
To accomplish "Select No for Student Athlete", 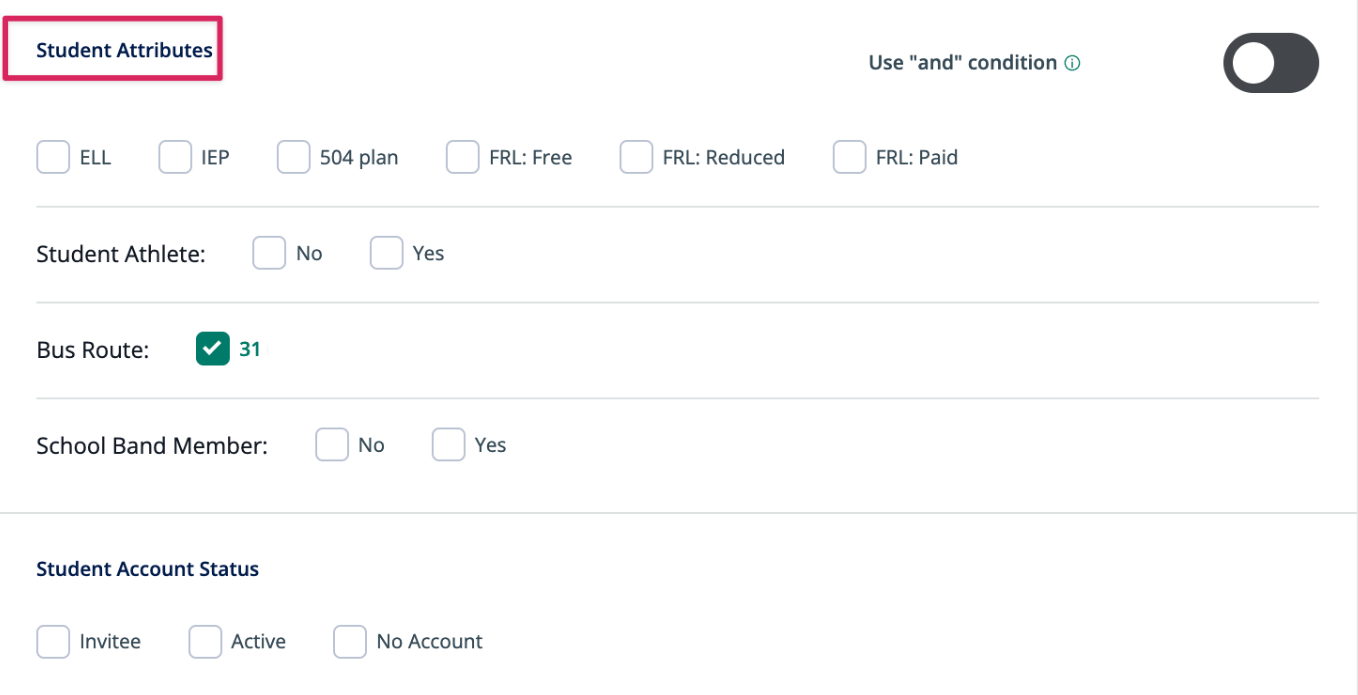I will pyautogui.click(x=269, y=253).
